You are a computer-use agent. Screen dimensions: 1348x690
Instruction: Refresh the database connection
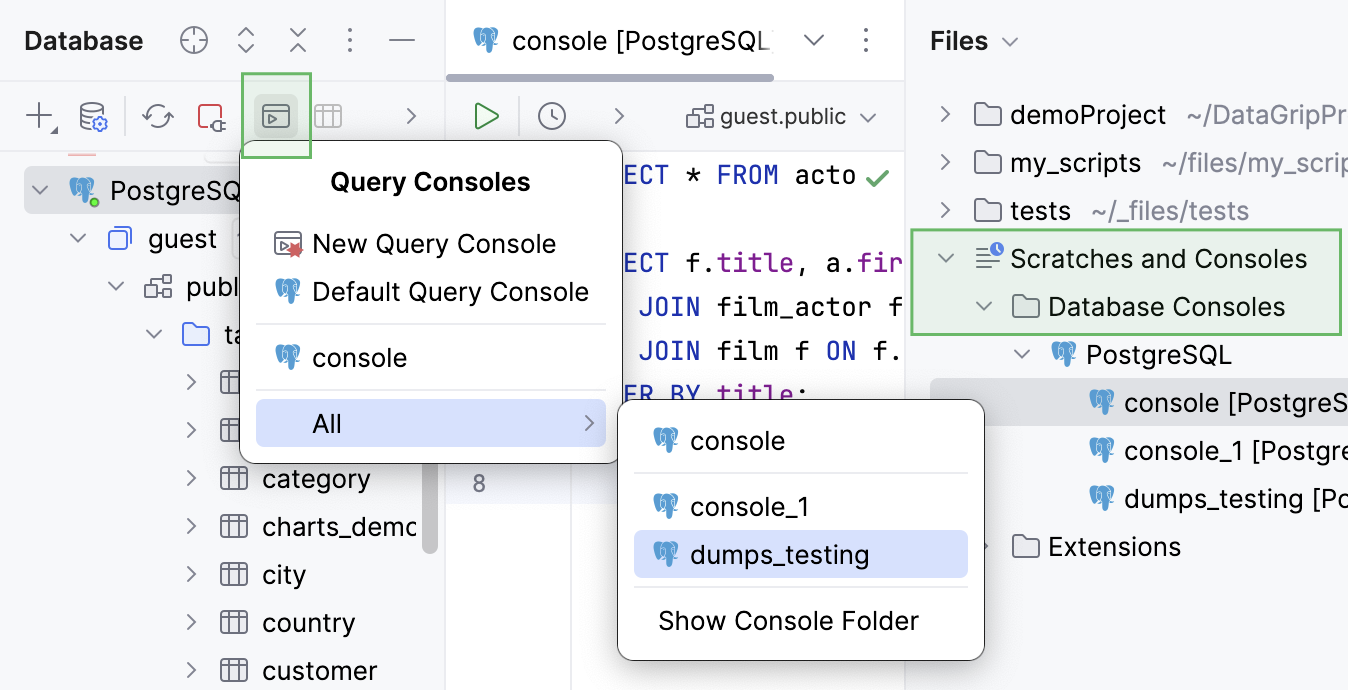point(157,115)
